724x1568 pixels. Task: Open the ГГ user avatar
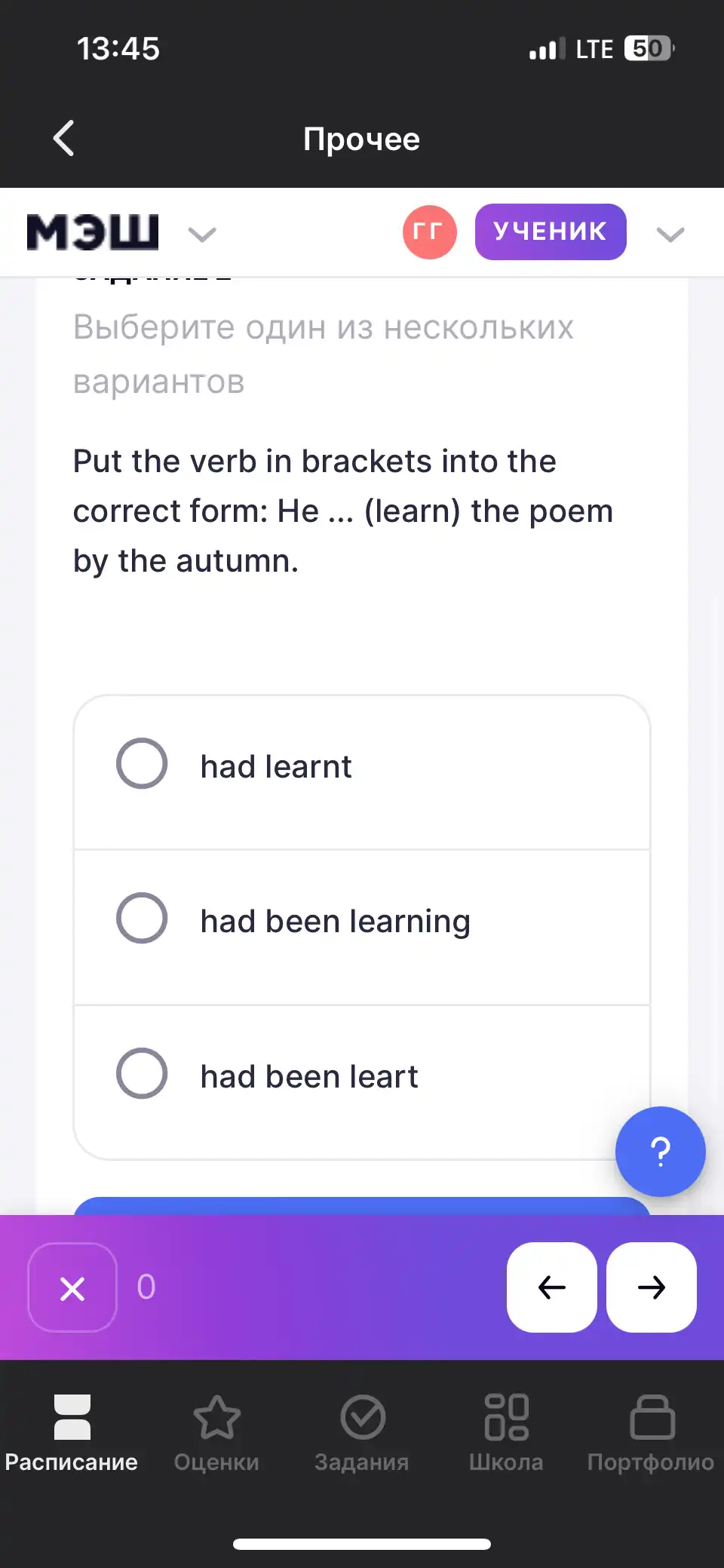click(429, 232)
